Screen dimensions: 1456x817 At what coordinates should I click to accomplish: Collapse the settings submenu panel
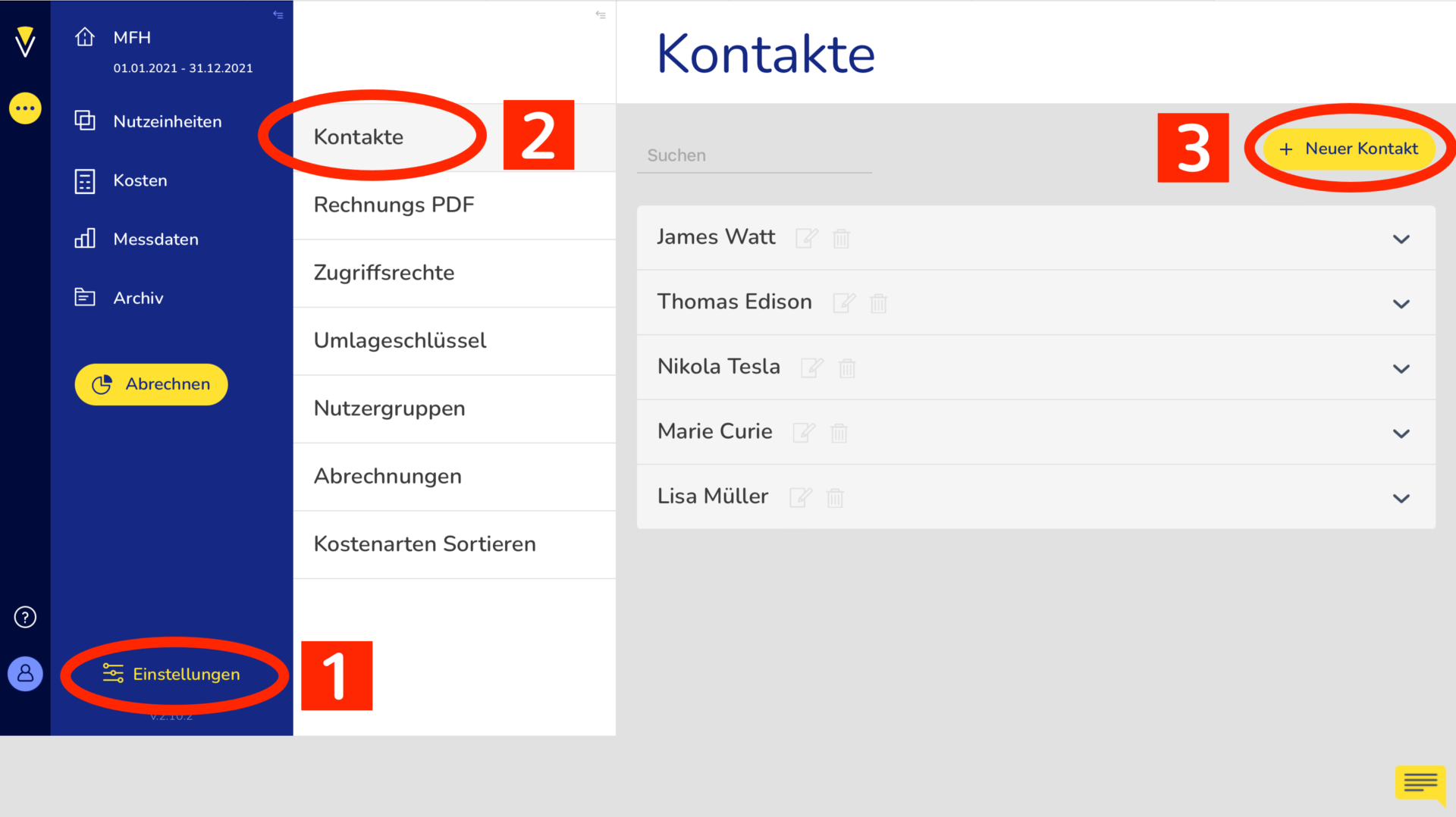(601, 14)
